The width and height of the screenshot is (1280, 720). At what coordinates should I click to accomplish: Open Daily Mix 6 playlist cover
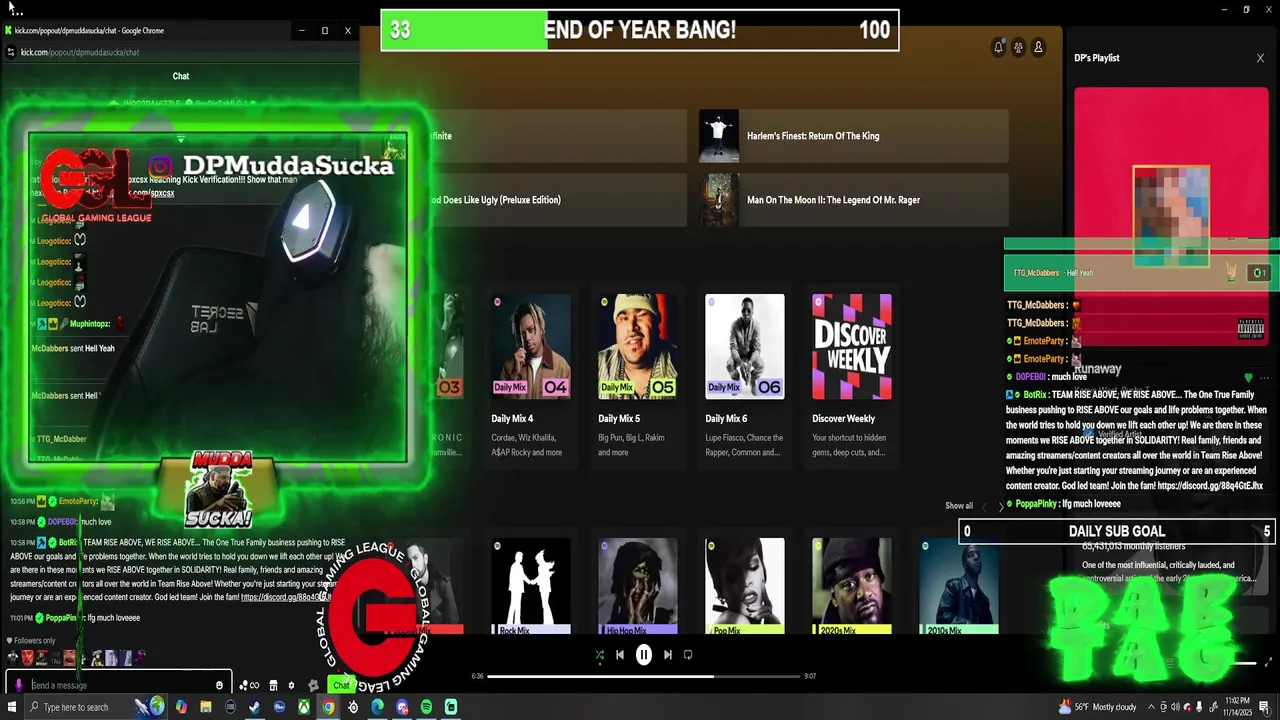[x=745, y=346]
